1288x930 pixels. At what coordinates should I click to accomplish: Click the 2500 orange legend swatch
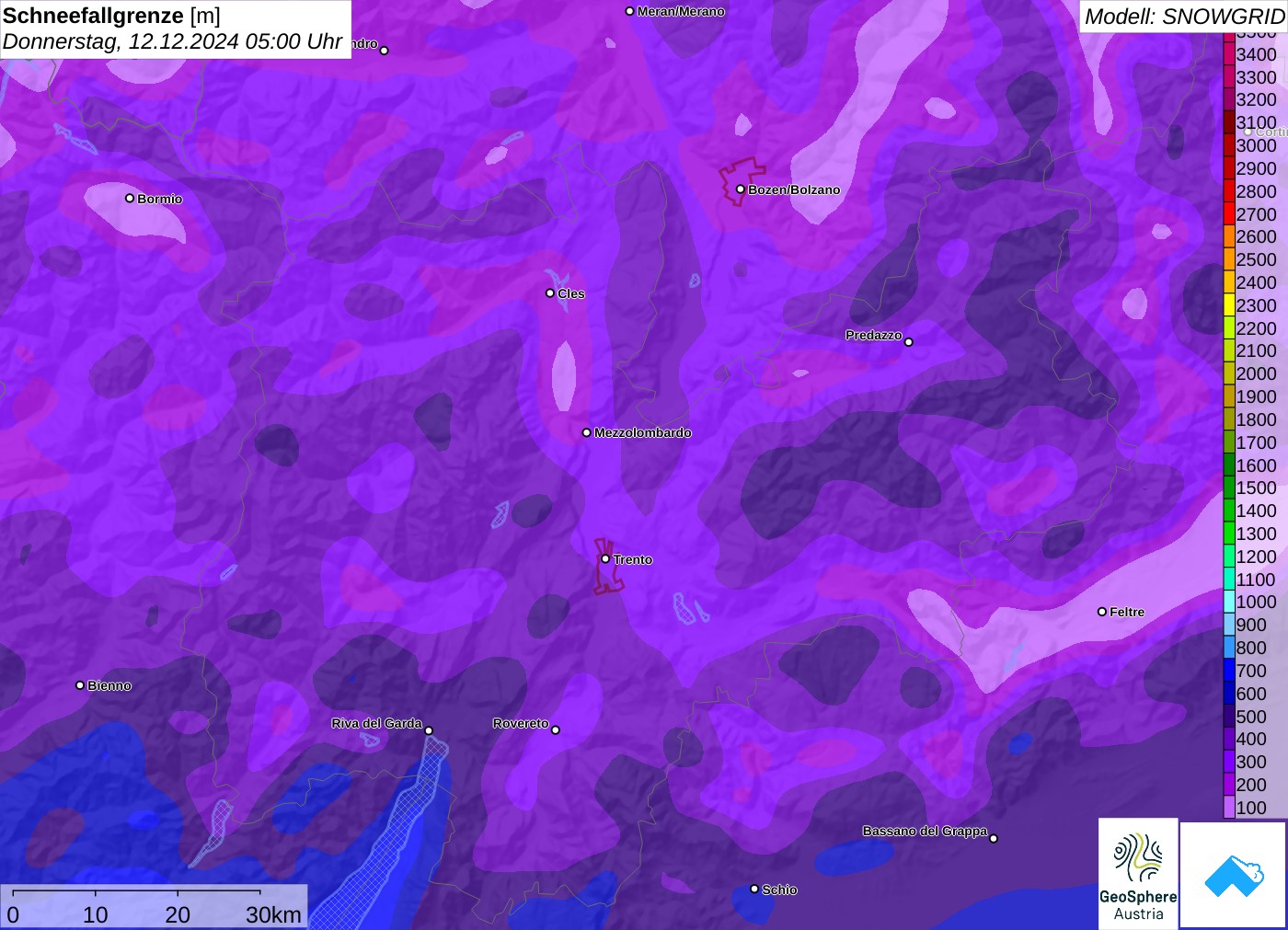[x=1229, y=259]
